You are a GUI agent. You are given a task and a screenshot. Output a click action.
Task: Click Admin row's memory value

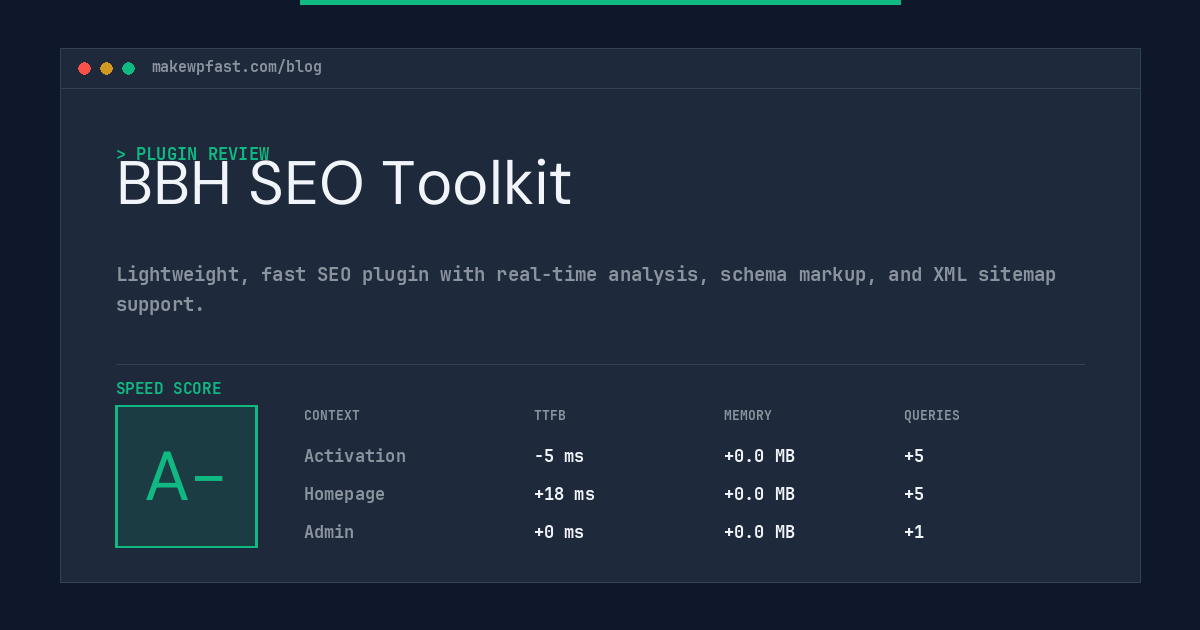pyautogui.click(x=759, y=532)
